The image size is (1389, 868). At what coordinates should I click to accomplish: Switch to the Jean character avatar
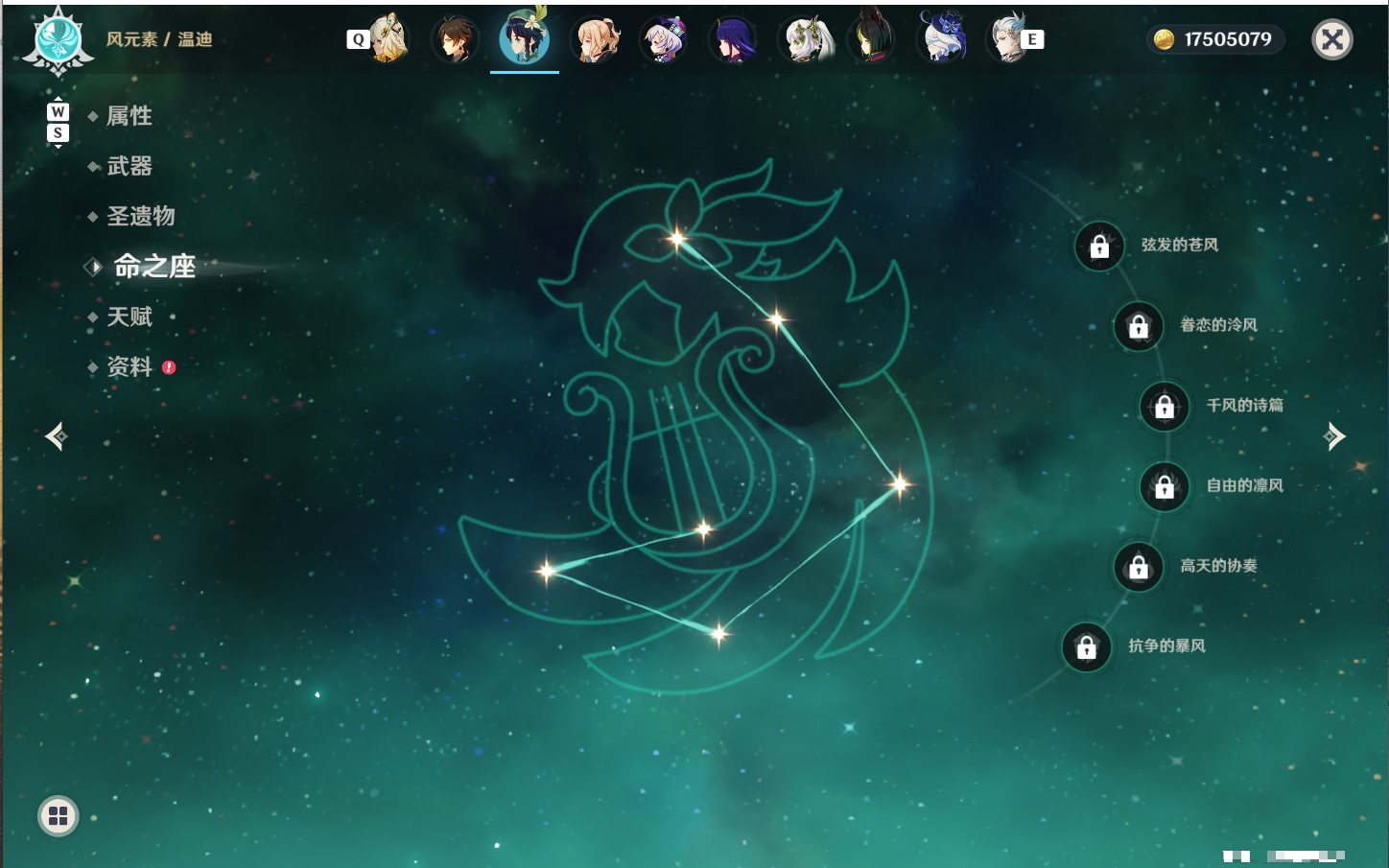tap(595, 39)
